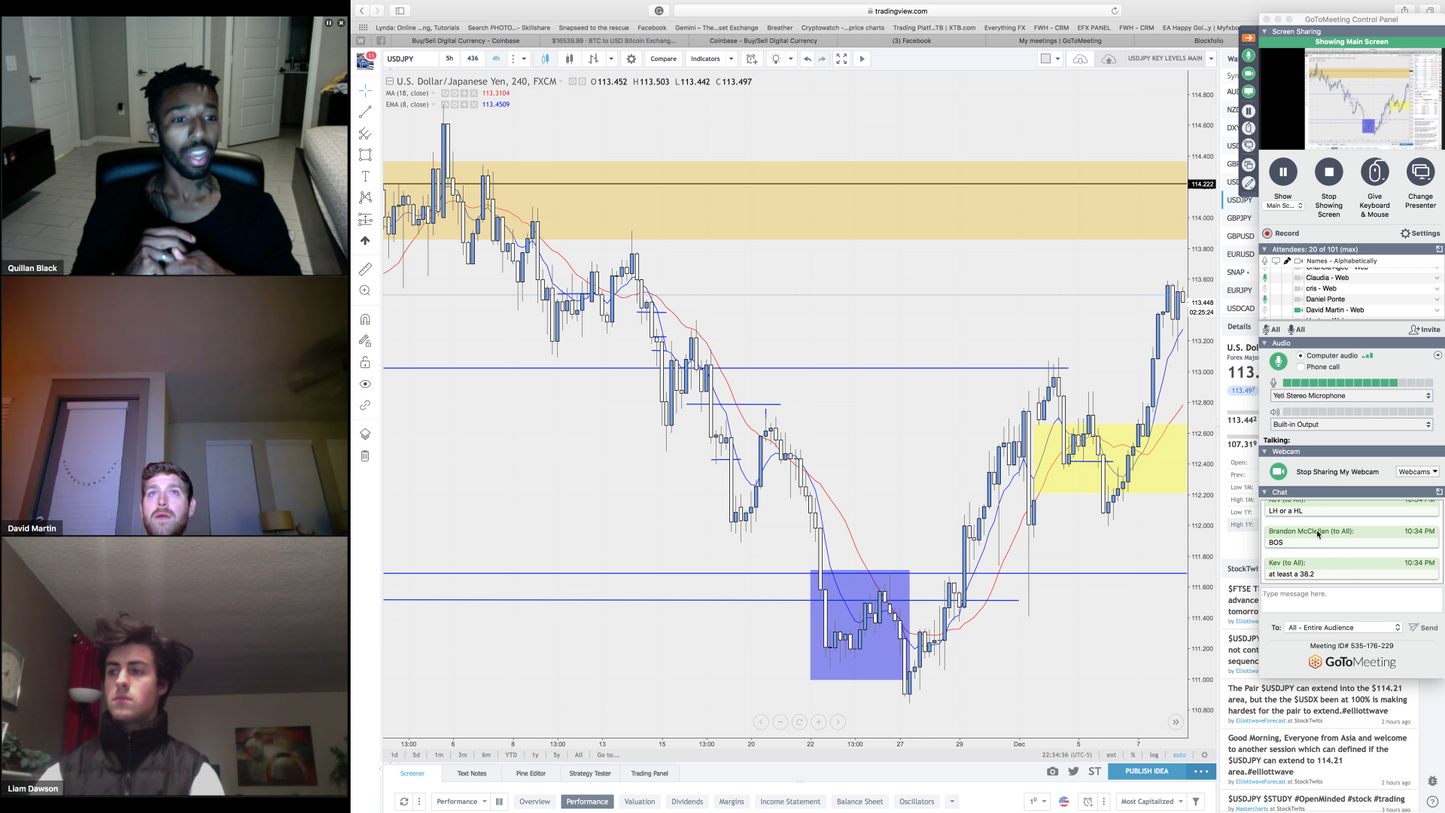This screenshot has height=813, width=1445.
Task: Click the Publish Idea button
Action: tap(1146, 771)
